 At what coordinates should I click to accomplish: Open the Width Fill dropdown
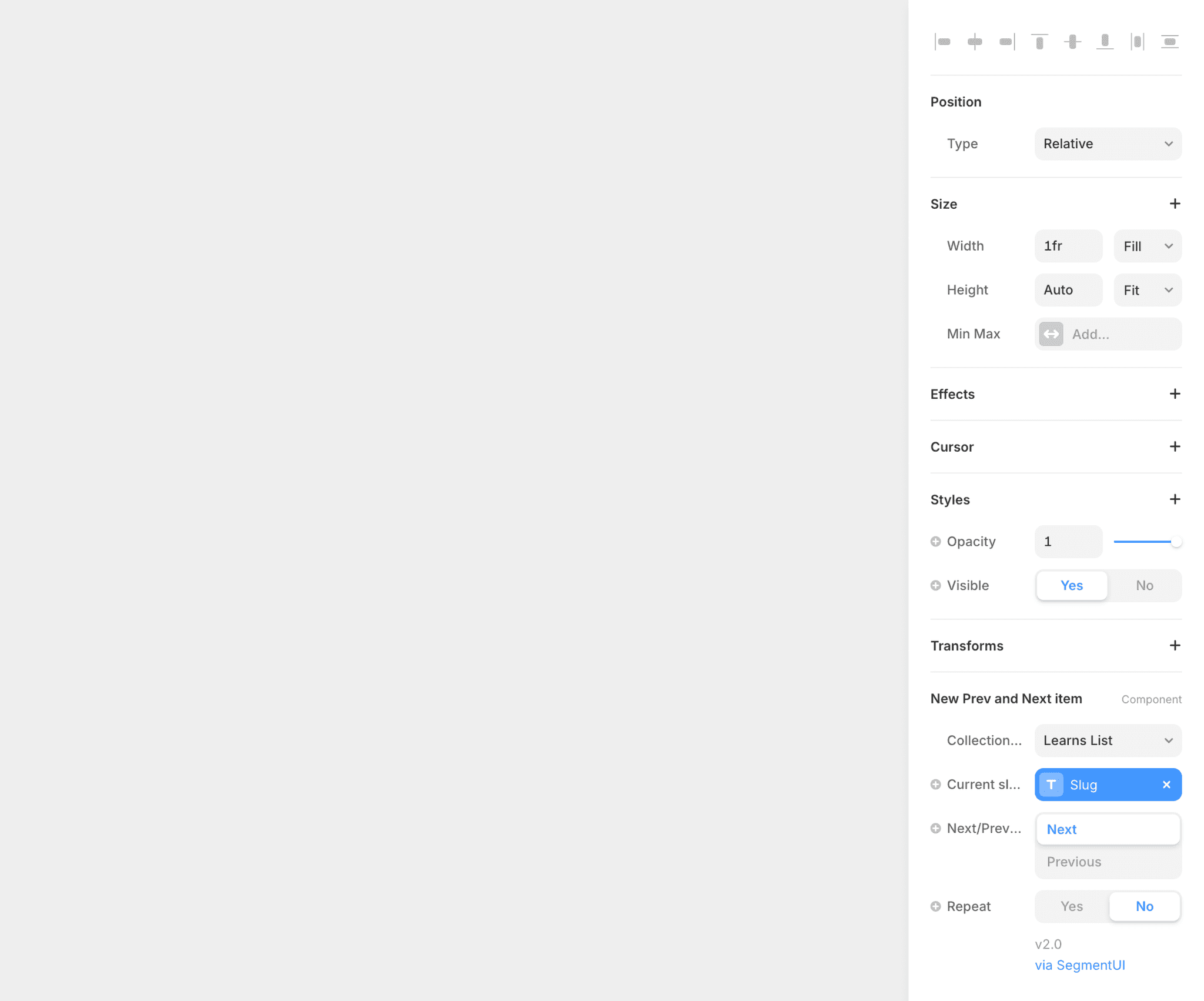[x=1146, y=246]
